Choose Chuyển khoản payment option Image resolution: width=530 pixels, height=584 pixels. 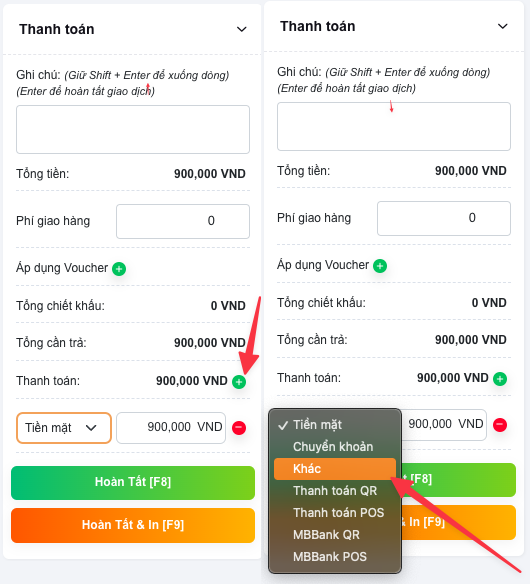coord(335,447)
